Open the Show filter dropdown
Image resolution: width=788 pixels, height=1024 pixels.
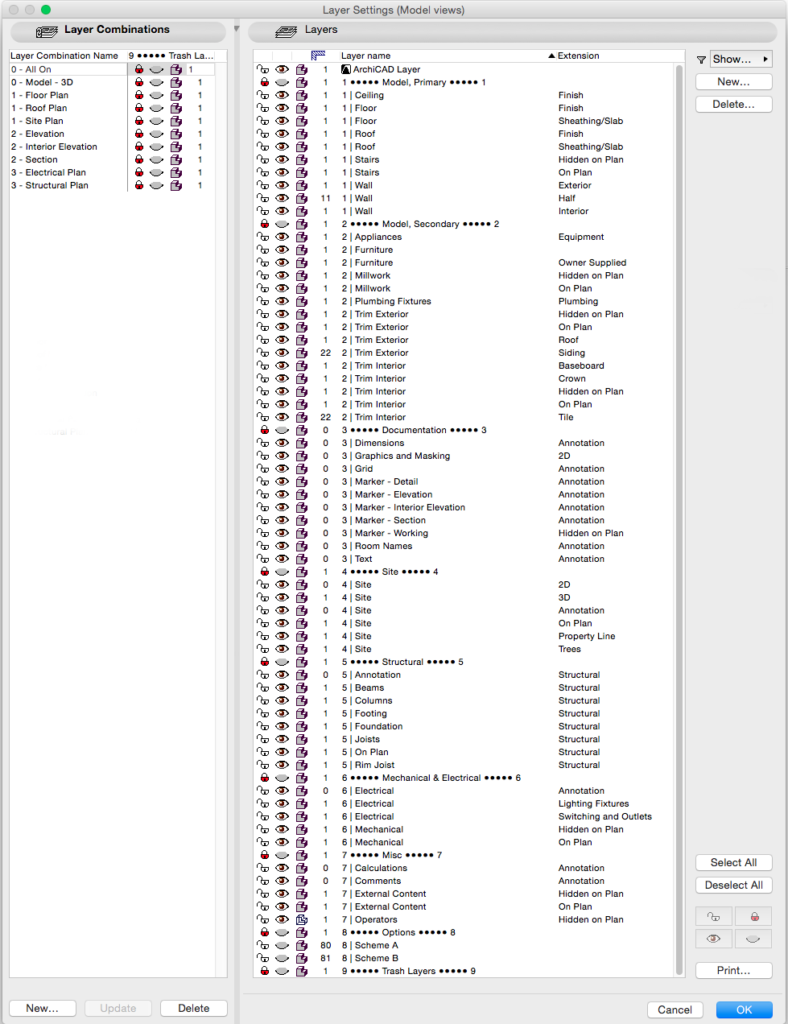coord(741,60)
